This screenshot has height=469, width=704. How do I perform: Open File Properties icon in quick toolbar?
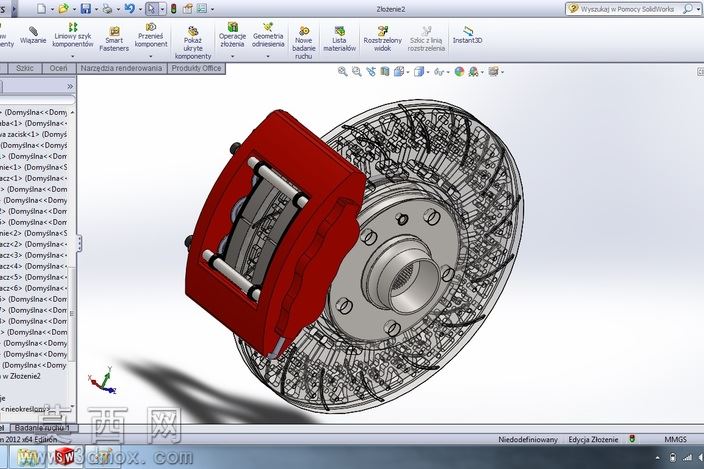tap(188, 9)
